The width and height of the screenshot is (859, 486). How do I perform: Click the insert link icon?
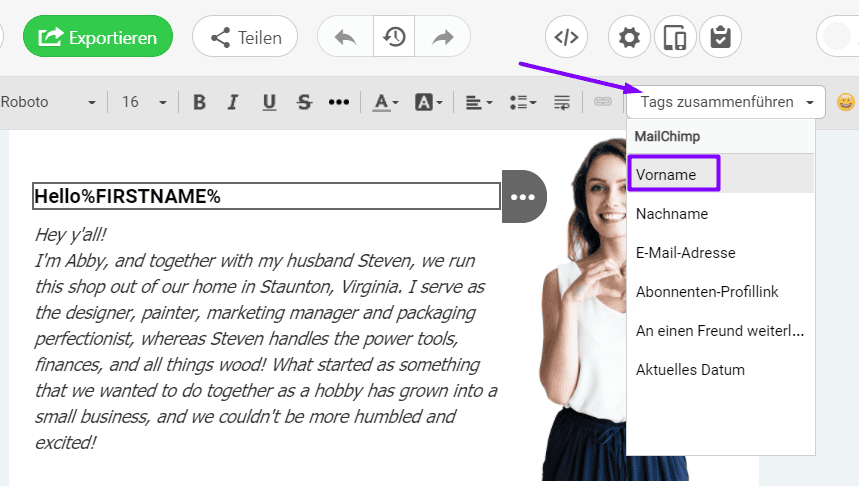click(x=603, y=102)
